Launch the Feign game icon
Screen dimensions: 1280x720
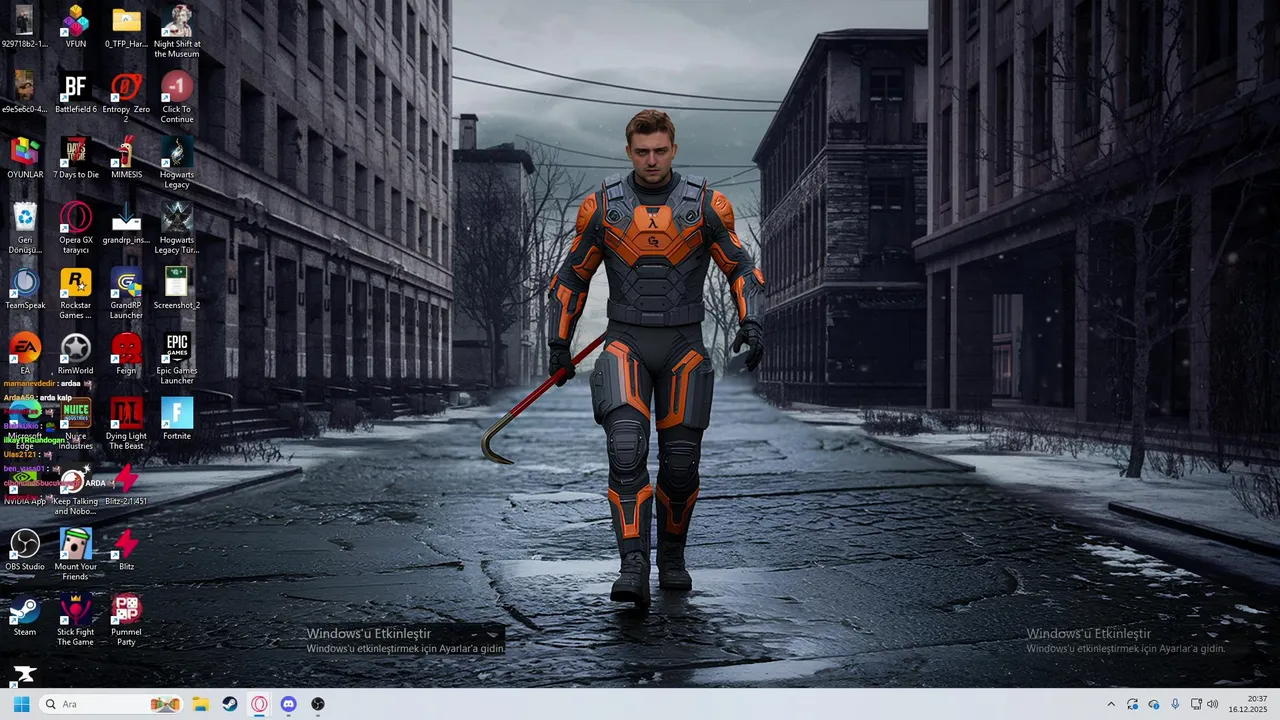[126, 354]
